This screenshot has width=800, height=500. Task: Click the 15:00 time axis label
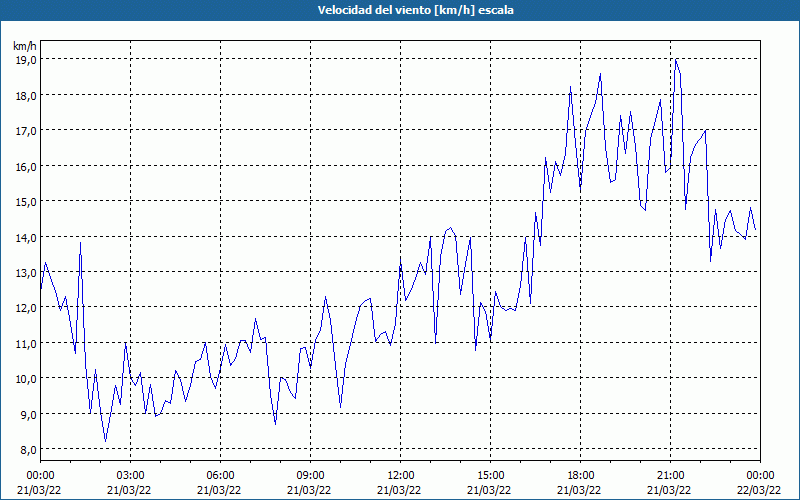click(x=490, y=476)
